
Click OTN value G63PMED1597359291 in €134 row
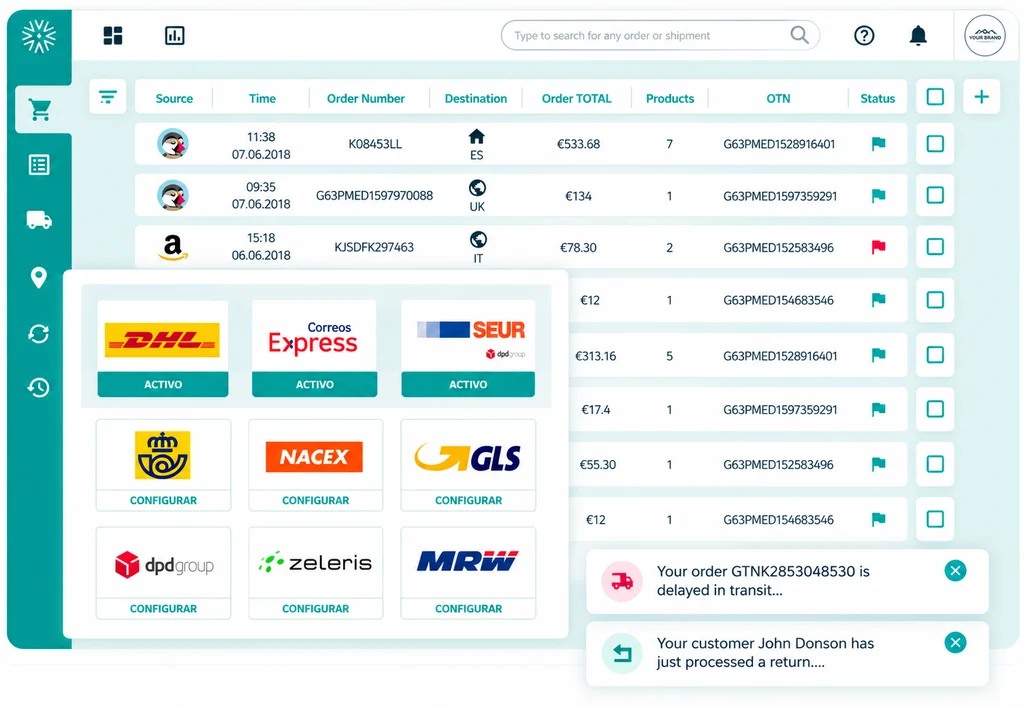coord(780,196)
